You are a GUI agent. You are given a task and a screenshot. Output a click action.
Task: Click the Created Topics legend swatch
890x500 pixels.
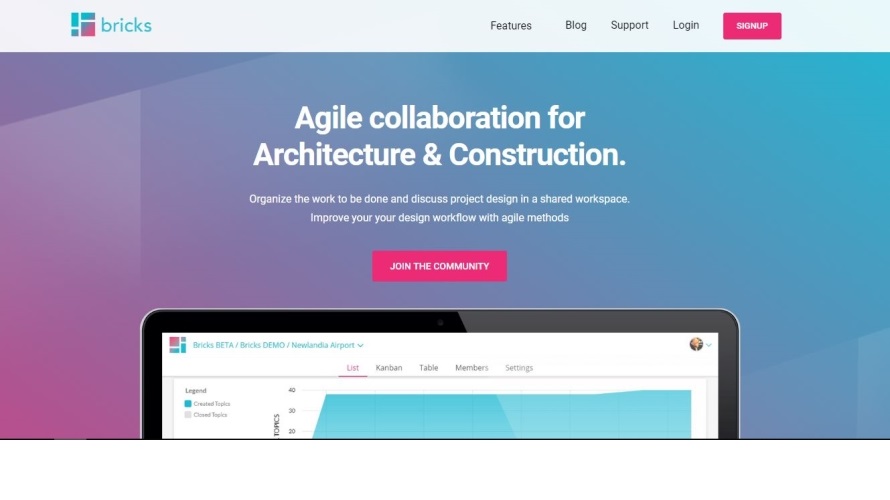pyautogui.click(x=188, y=403)
